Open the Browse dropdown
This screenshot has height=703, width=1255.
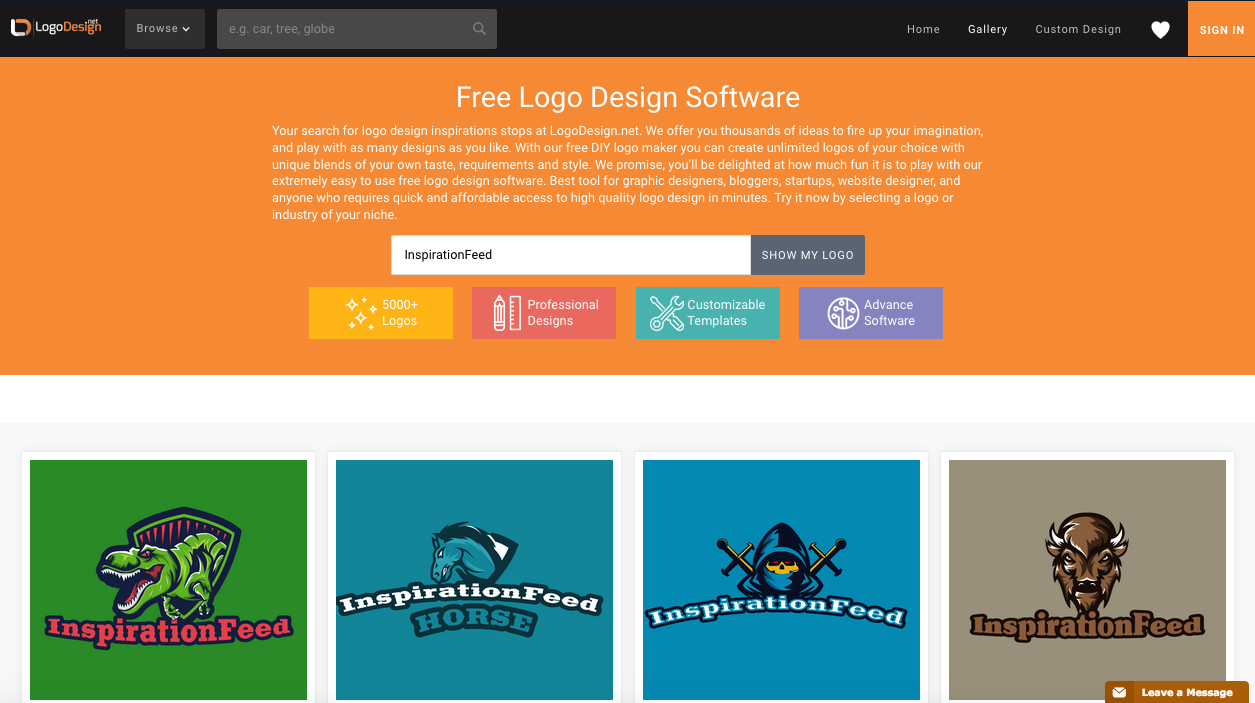pos(164,28)
